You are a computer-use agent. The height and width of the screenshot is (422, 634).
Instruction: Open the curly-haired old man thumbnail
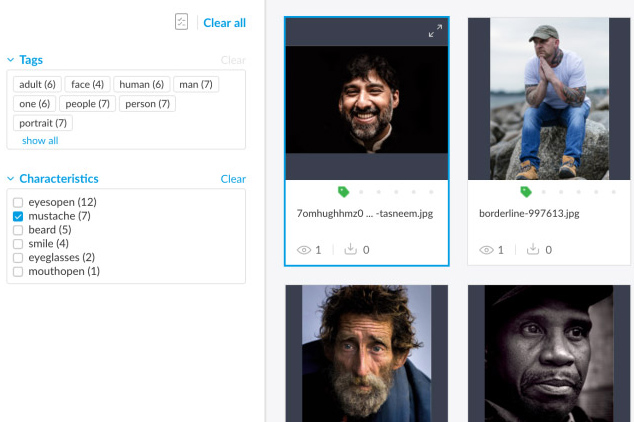[366, 354]
